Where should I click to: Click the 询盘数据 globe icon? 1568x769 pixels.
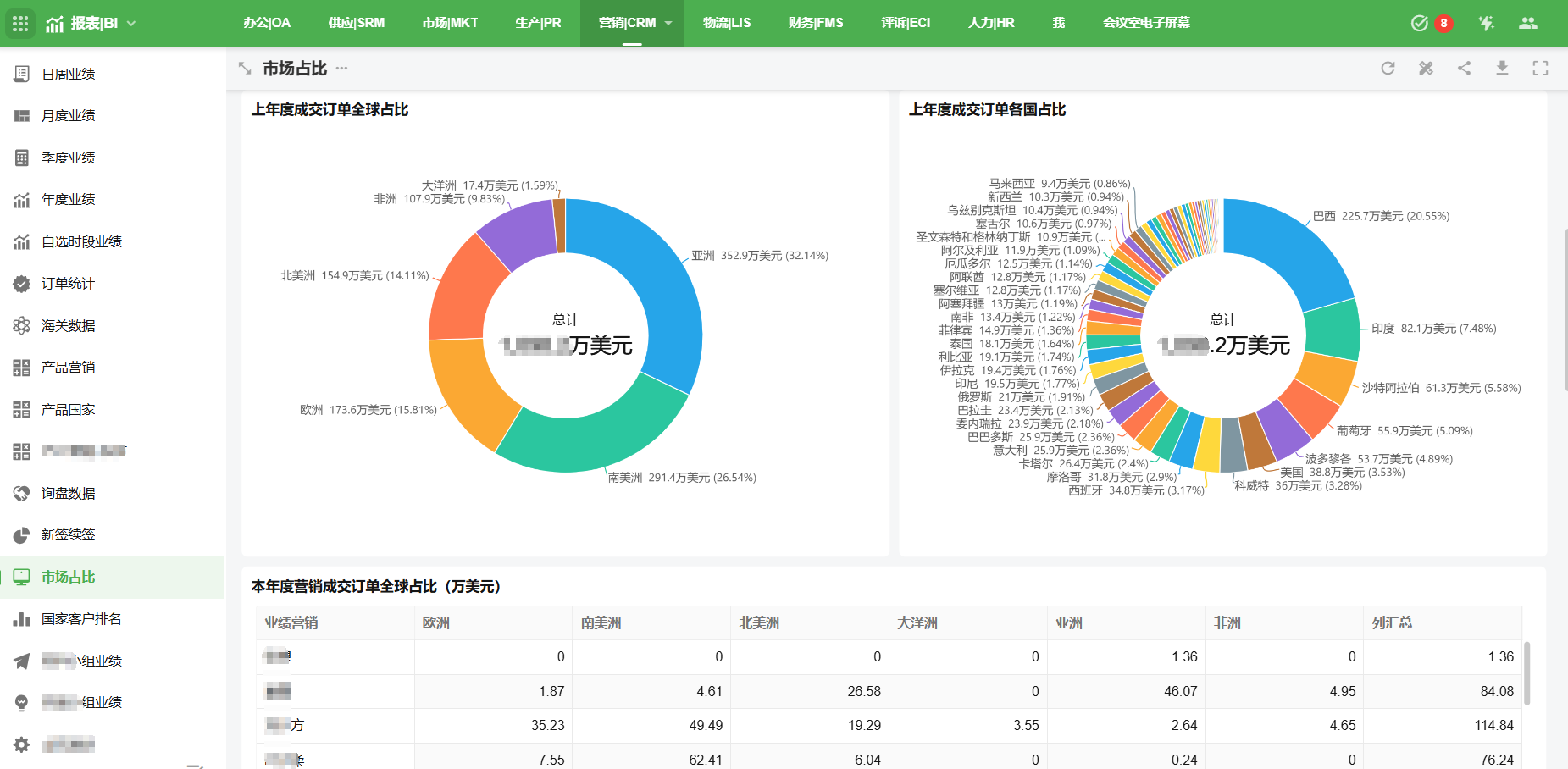point(22,494)
